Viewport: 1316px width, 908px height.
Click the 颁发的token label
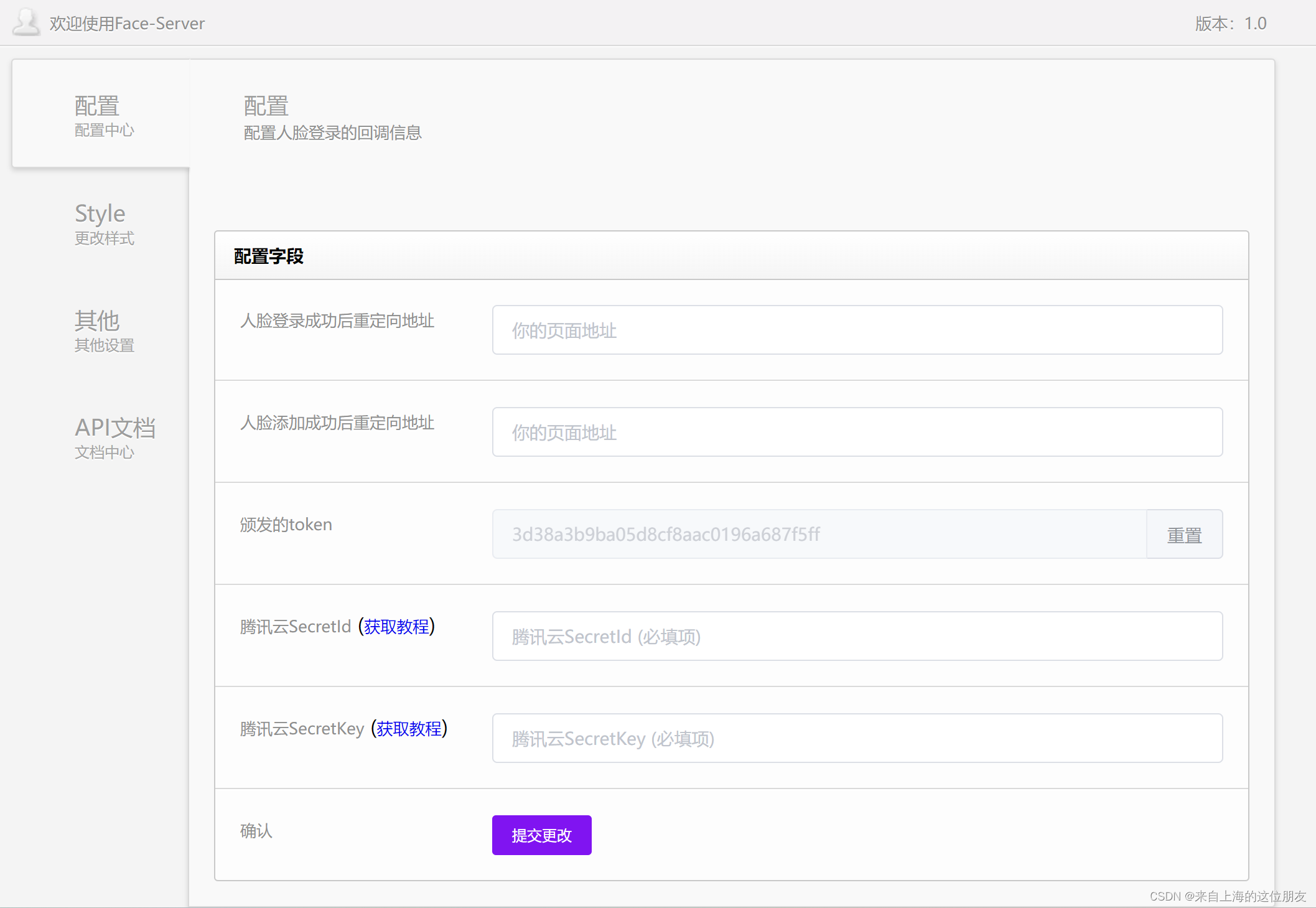point(286,525)
